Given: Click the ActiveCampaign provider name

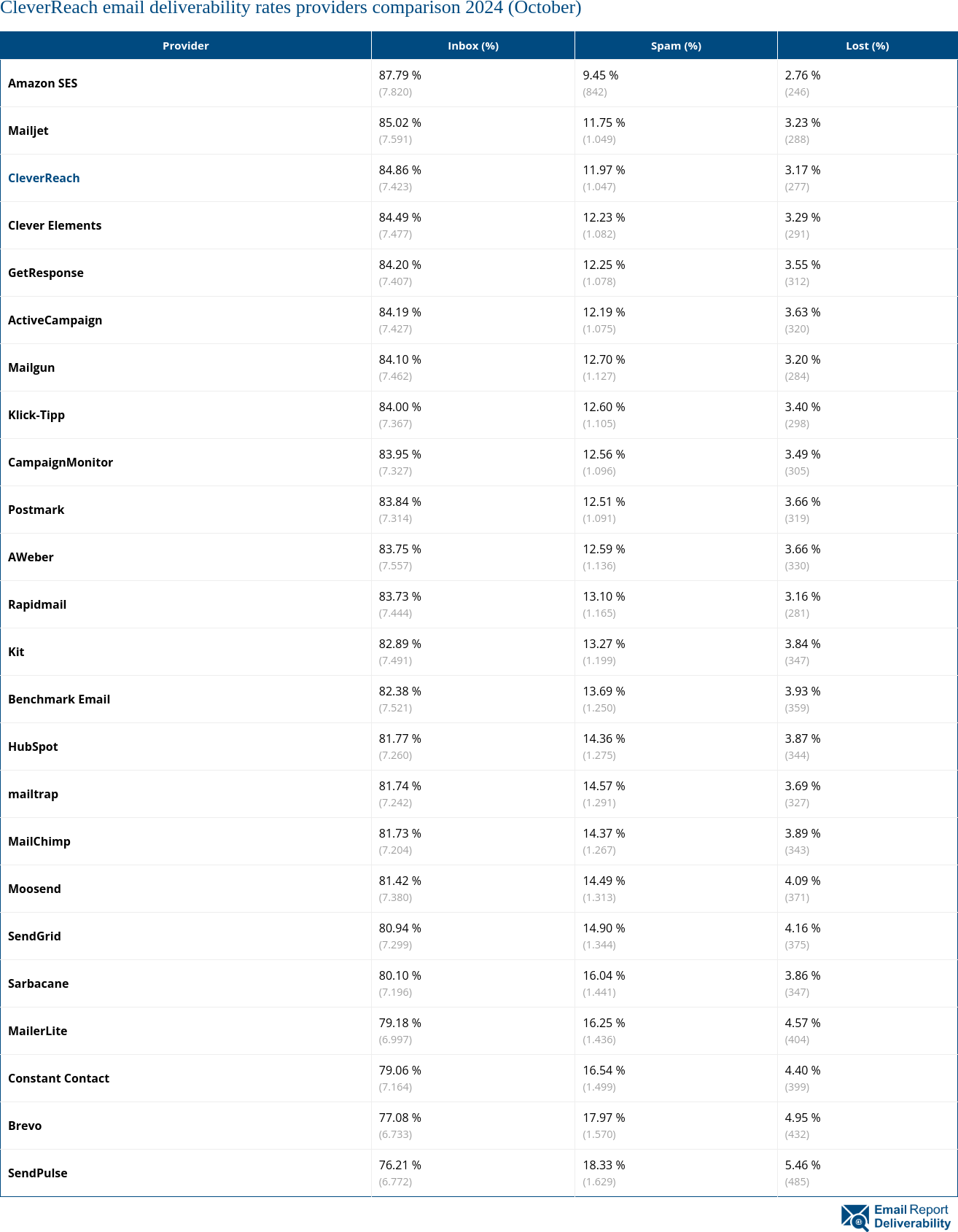Looking at the screenshot, I should (x=55, y=320).
